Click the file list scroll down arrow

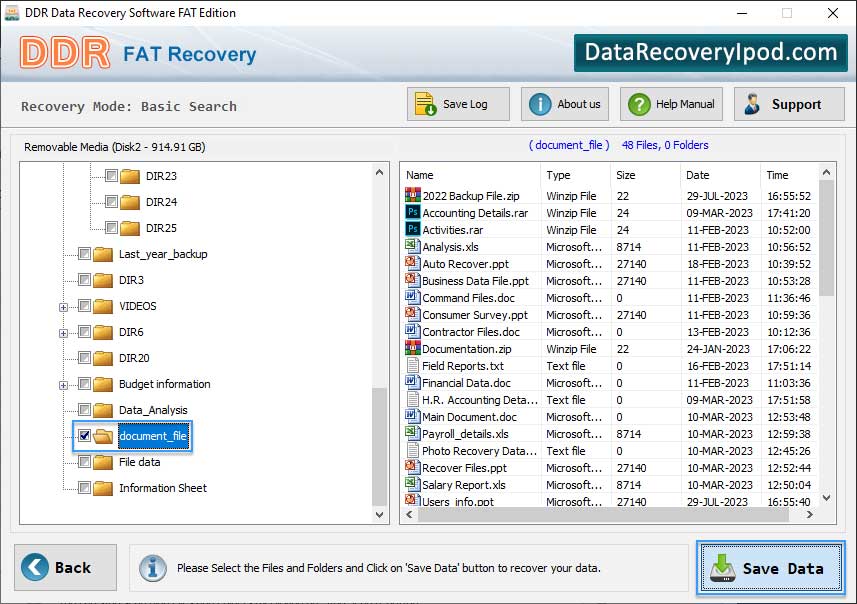826,497
